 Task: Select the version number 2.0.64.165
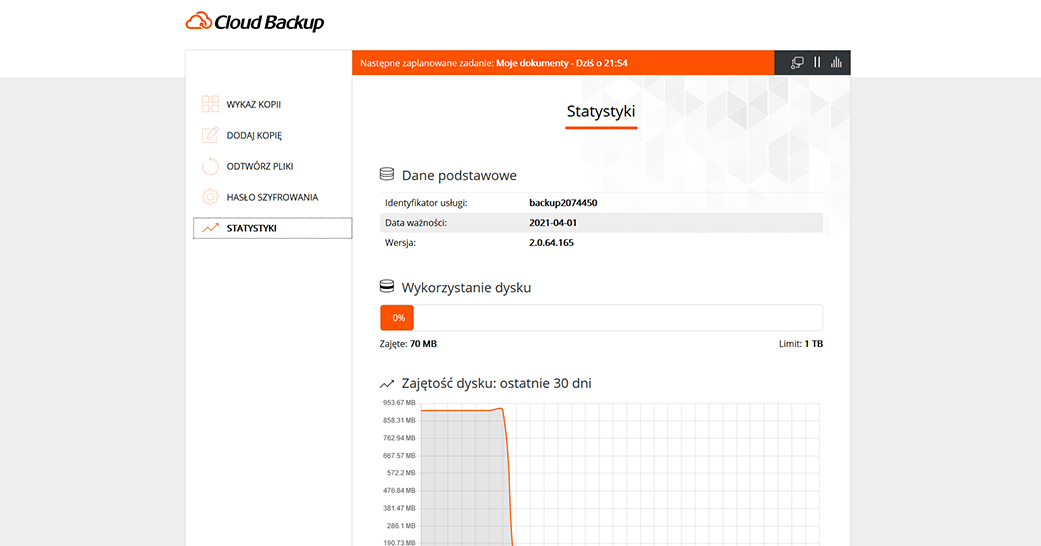(x=551, y=242)
